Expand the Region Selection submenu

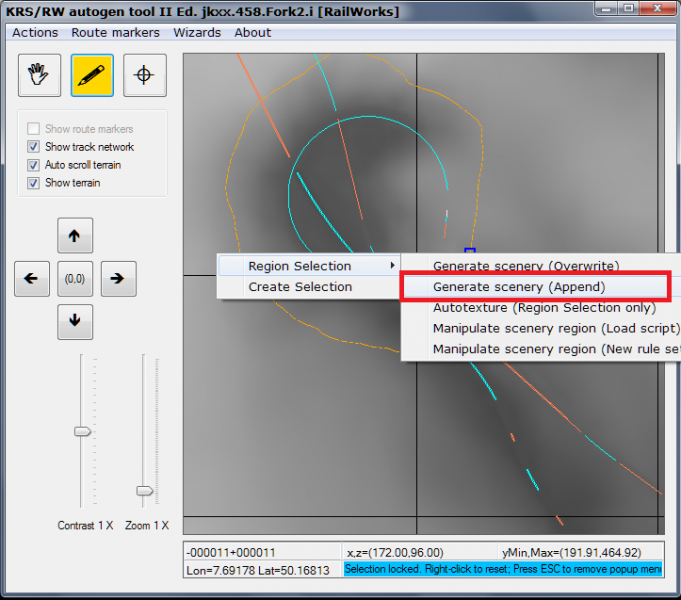click(x=309, y=266)
